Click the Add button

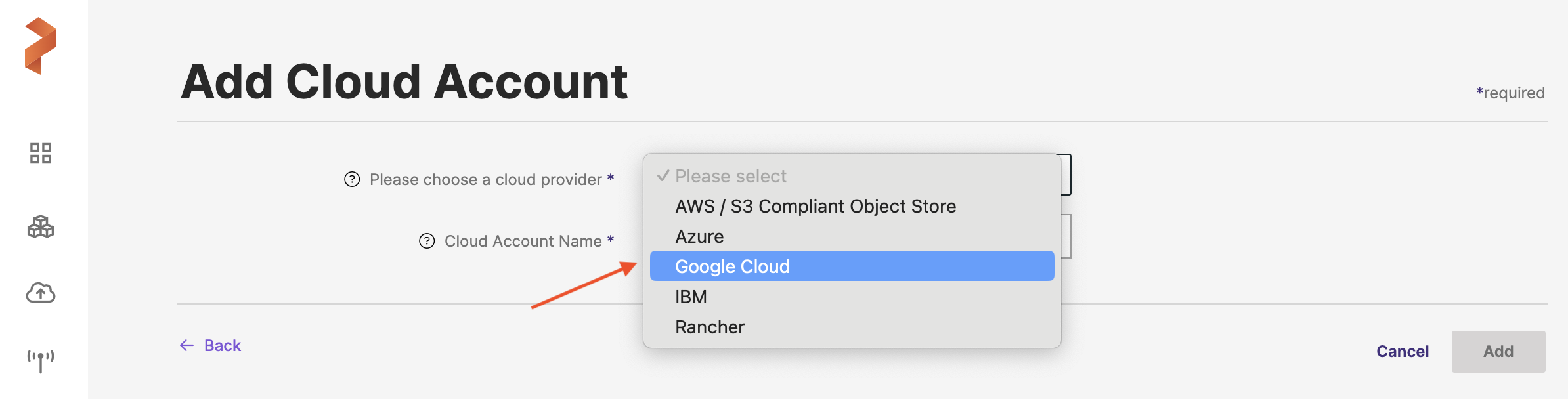(1498, 352)
